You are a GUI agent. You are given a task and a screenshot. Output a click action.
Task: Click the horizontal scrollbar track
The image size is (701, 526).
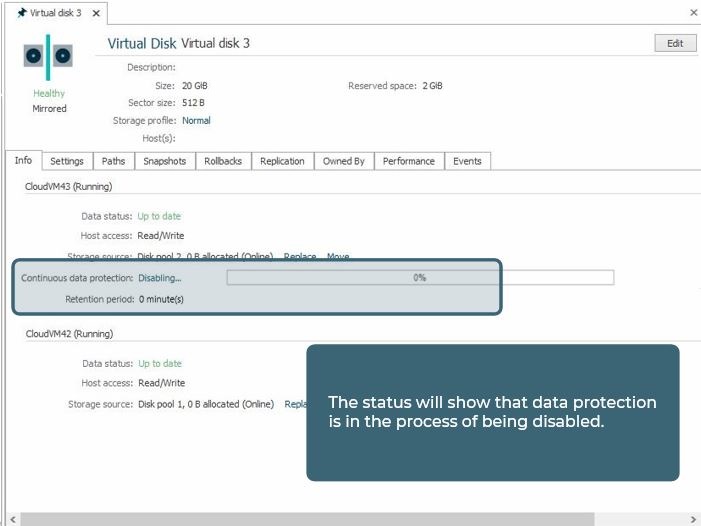click(x=300, y=519)
